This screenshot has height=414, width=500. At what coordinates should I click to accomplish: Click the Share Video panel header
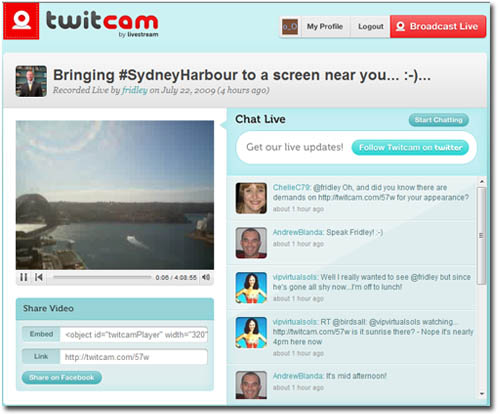click(x=115, y=309)
